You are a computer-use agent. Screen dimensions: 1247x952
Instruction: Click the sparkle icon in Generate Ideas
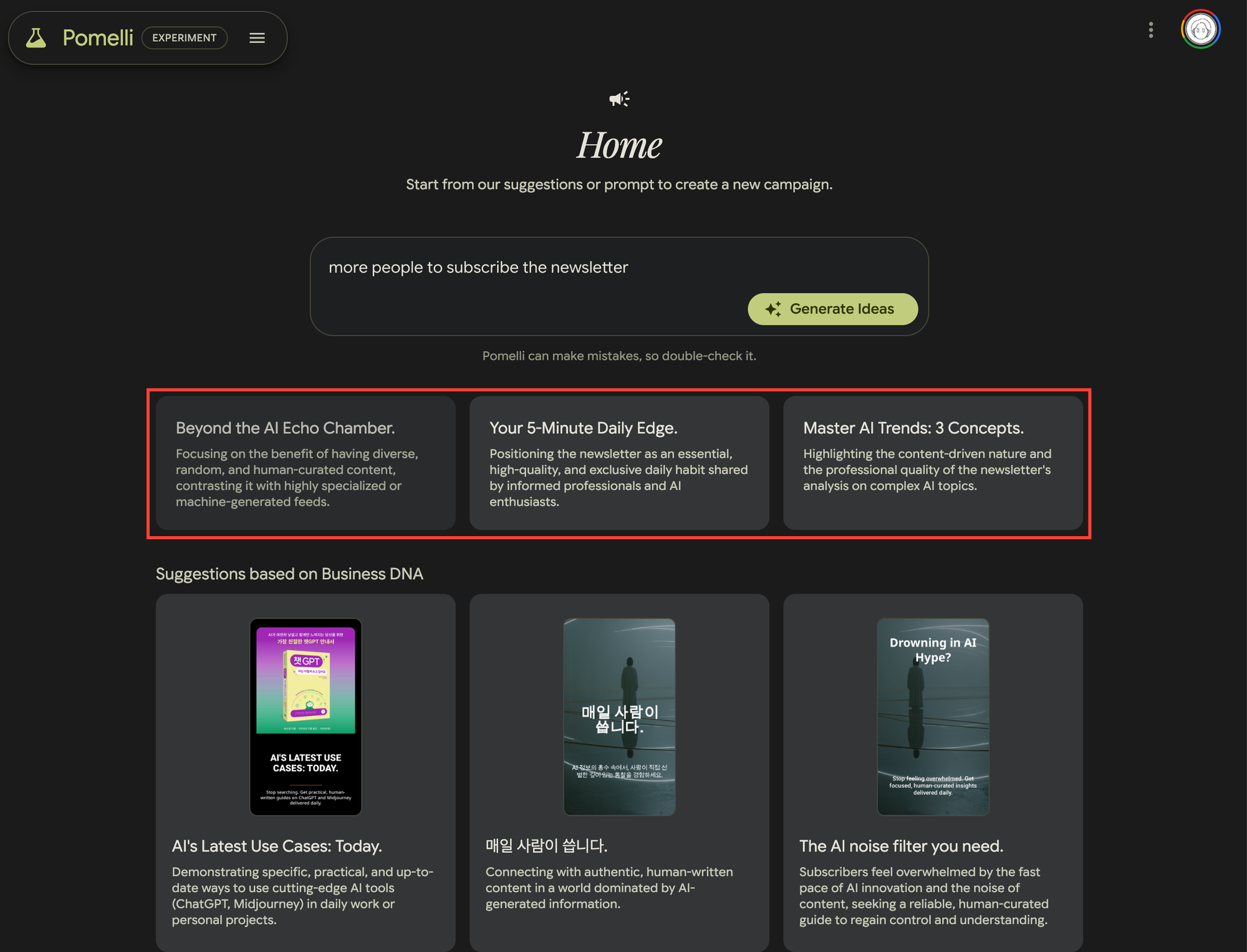(773, 309)
